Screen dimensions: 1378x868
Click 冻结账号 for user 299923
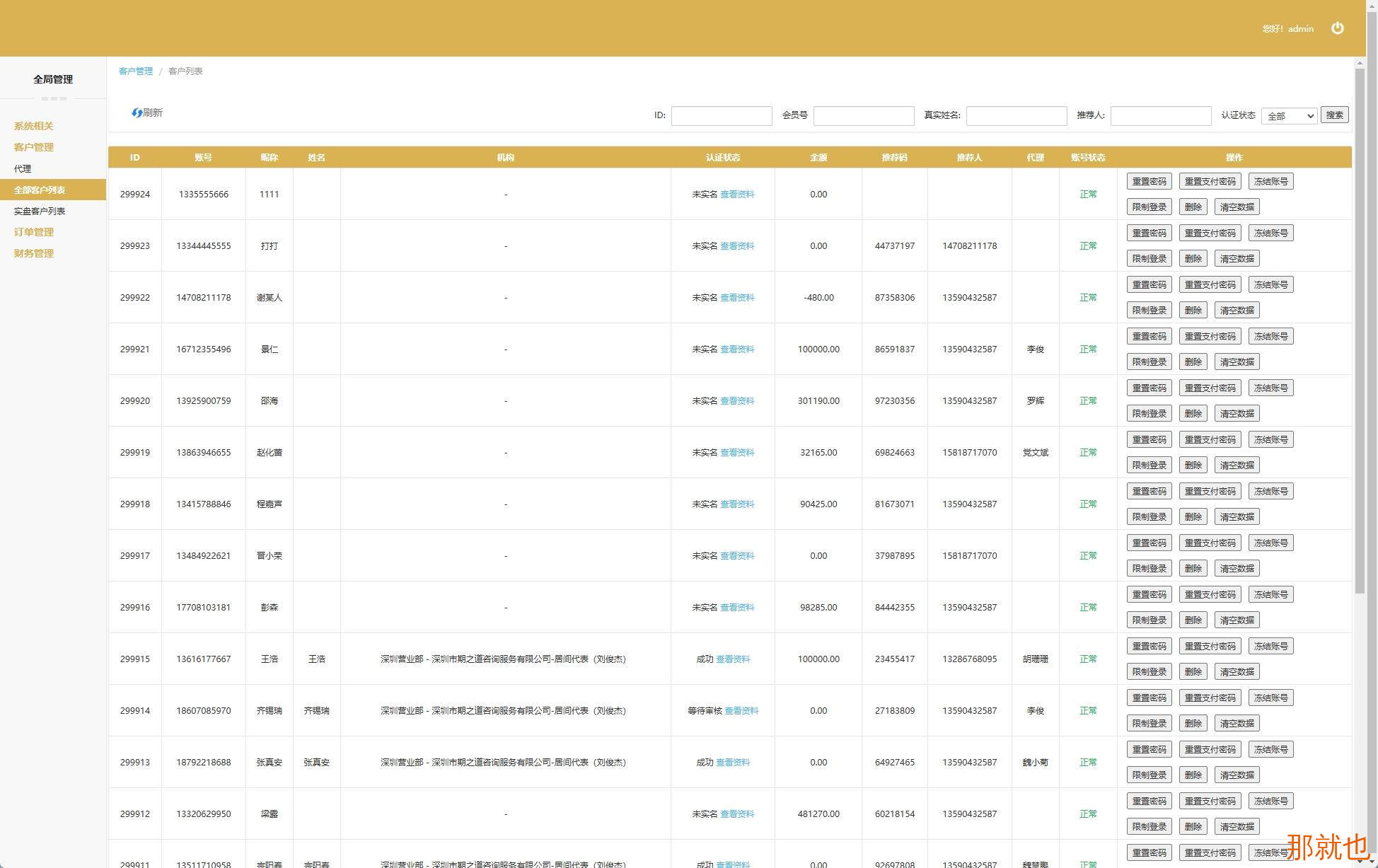pyautogui.click(x=1270, y=233)
